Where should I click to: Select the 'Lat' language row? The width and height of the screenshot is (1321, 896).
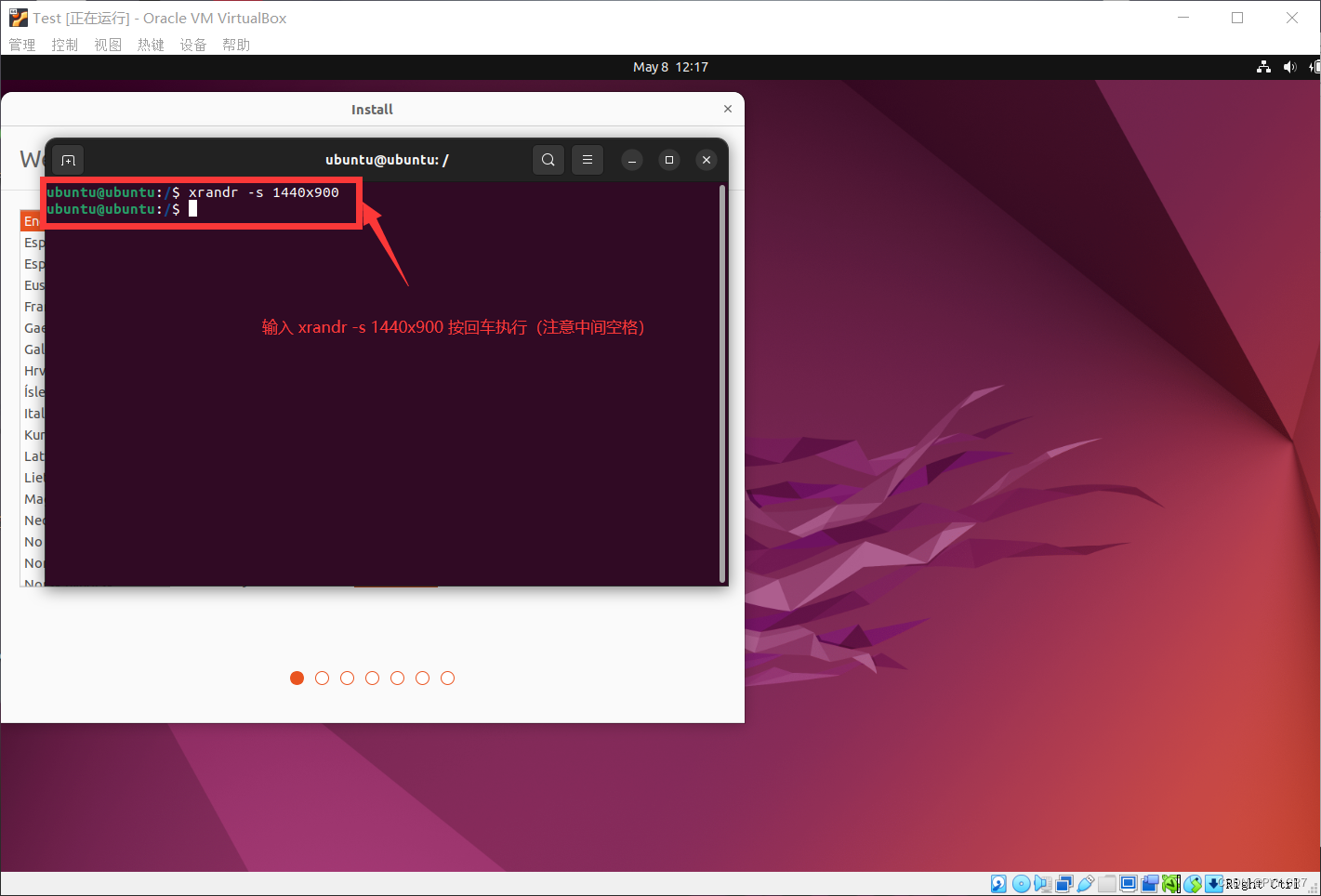click(33, 456)
